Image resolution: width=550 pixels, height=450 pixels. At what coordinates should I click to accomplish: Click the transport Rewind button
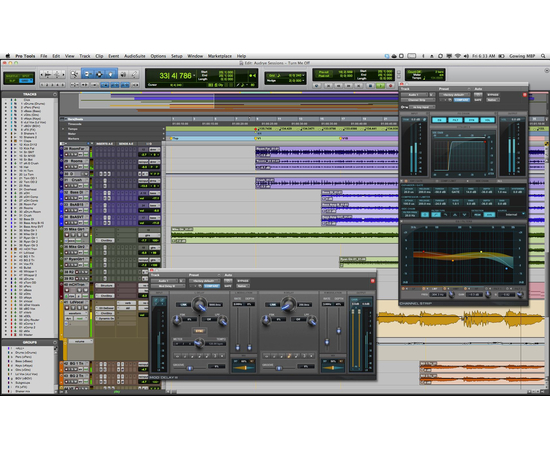click(338, 86)
